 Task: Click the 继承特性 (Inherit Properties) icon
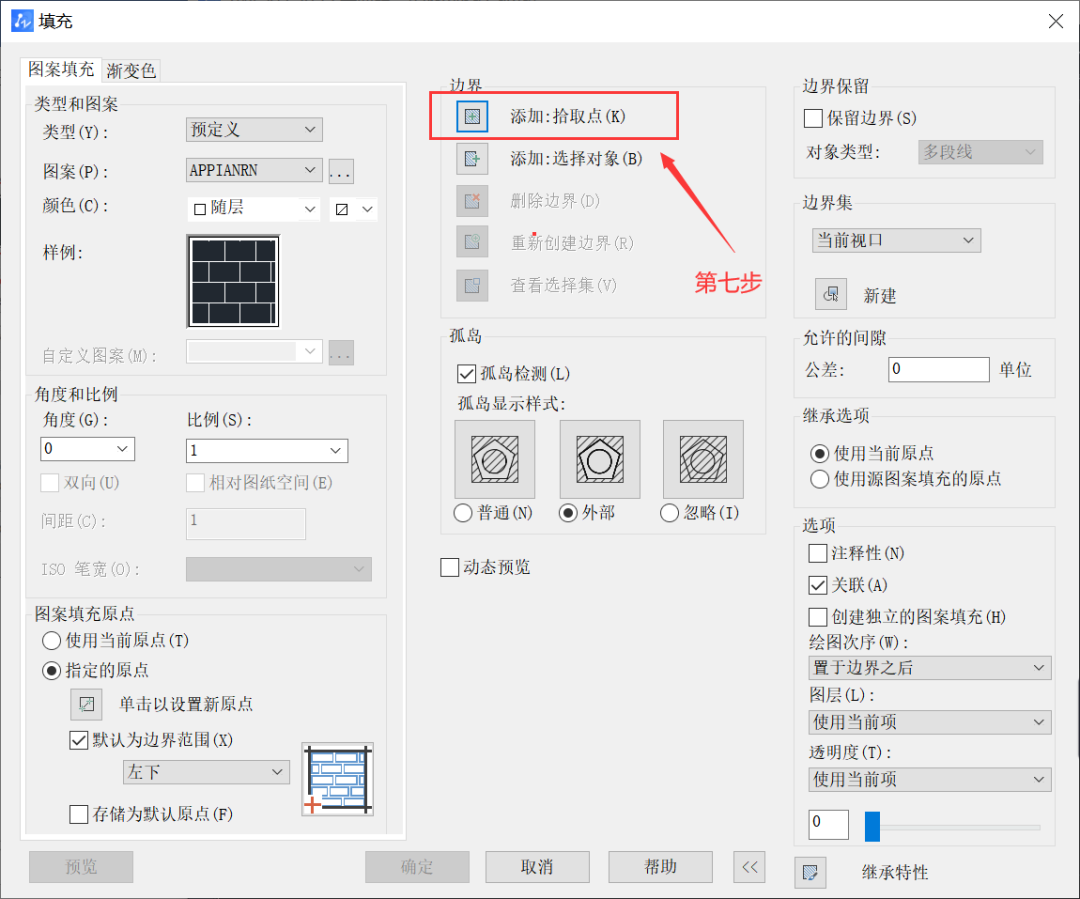810,872
